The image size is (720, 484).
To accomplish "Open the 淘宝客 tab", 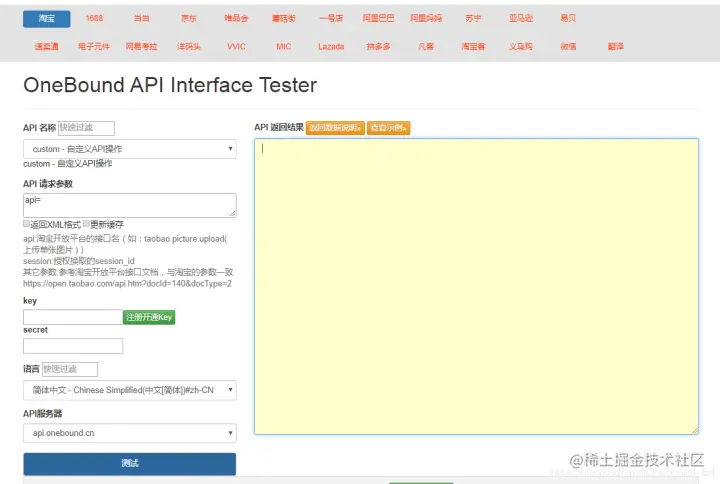I will [x=473, y=46].
